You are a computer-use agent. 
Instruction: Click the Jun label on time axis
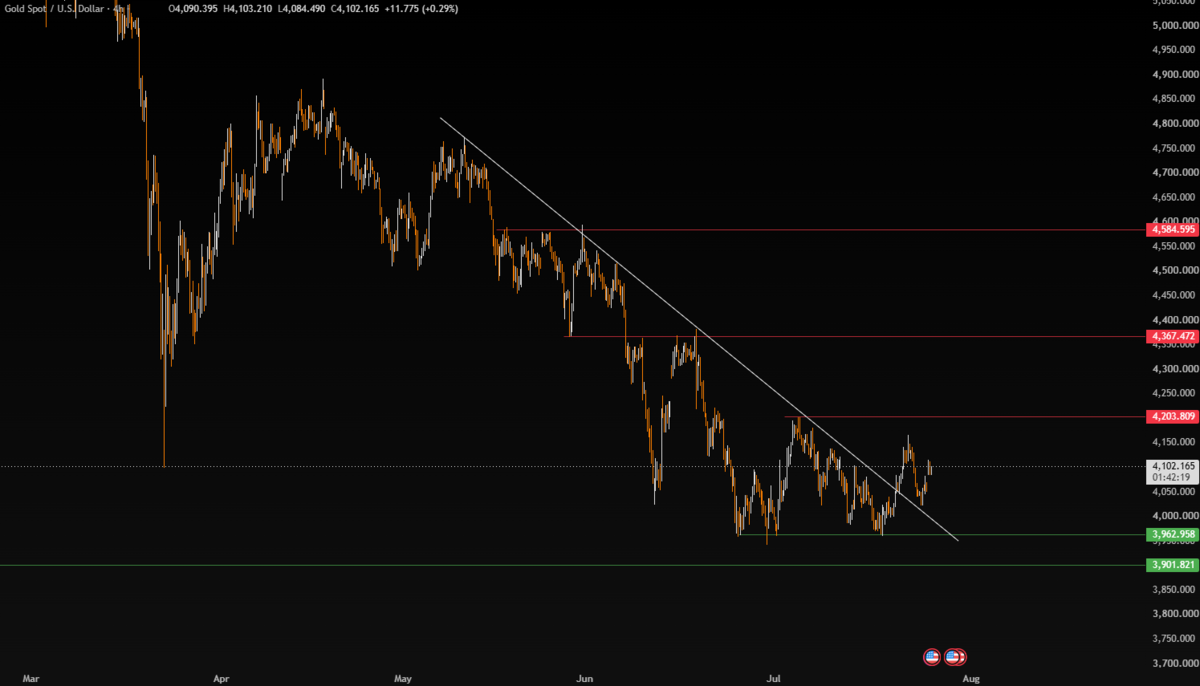click(585, 679)
